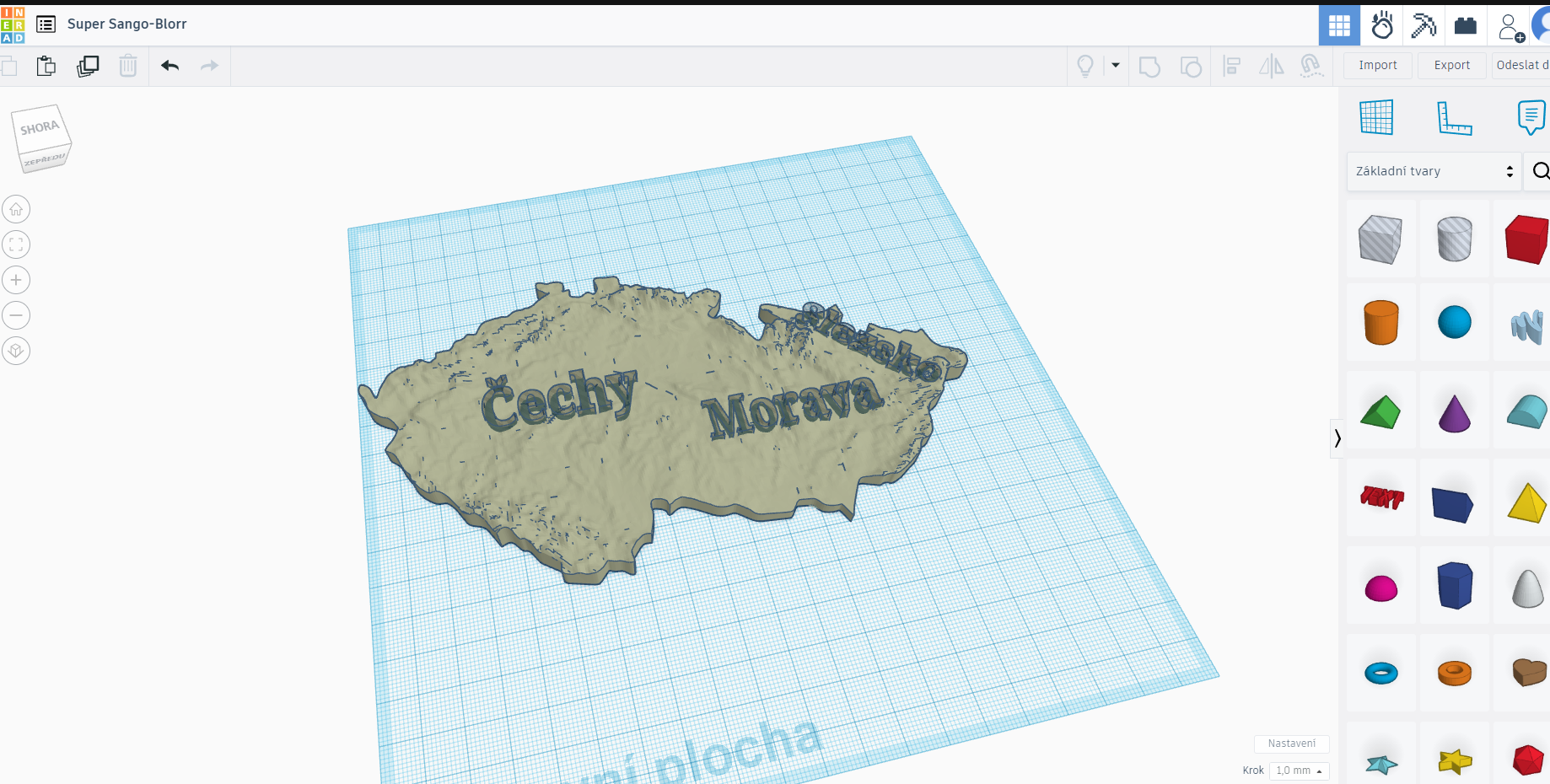
Task: Click the home view icon
Action: point(16,209)
